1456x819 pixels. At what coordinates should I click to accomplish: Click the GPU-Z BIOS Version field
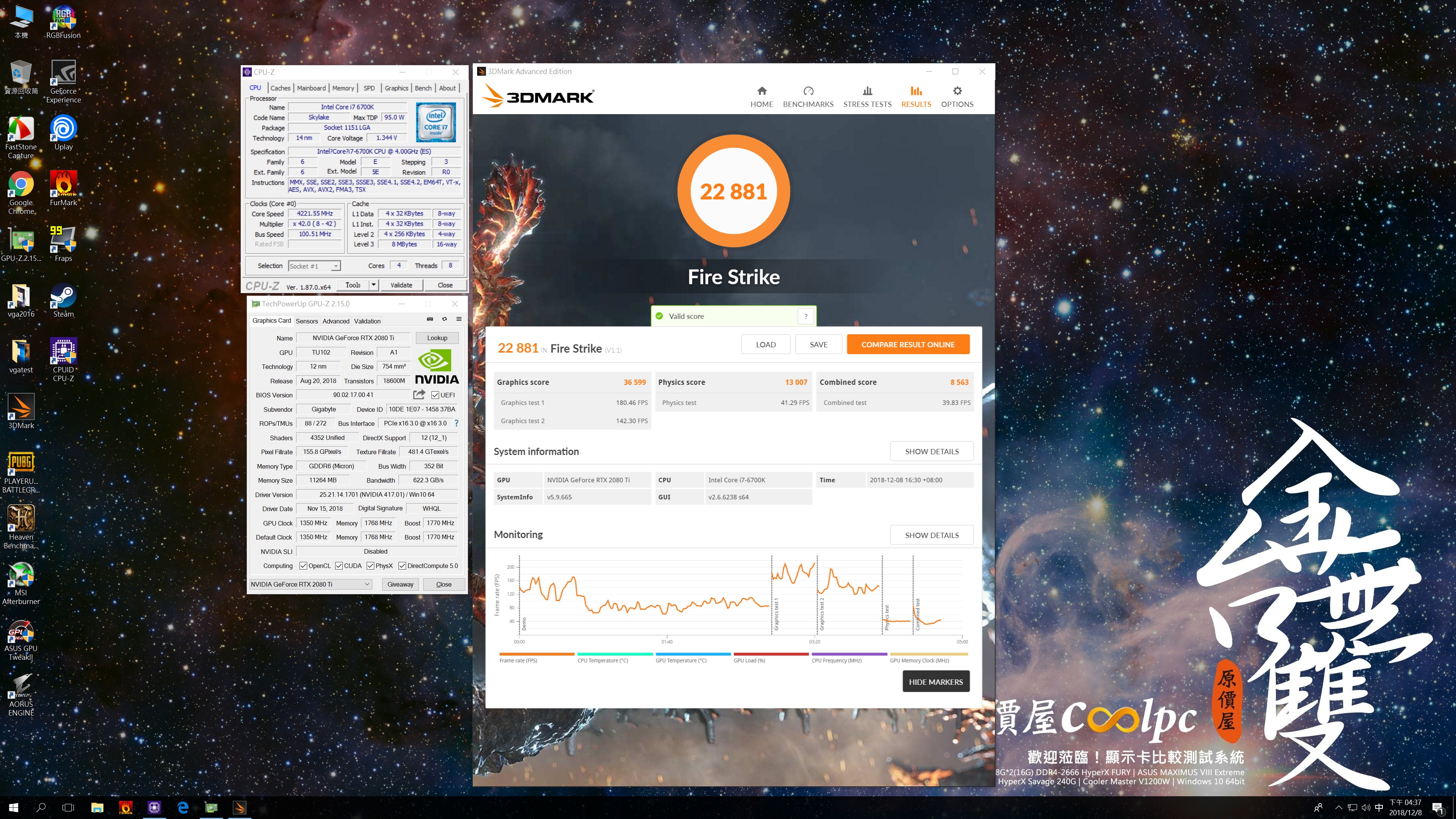pos(353,395)
